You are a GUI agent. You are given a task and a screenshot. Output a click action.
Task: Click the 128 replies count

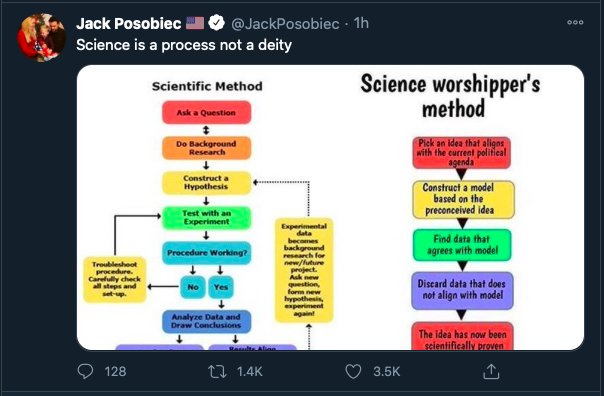point(115,371)
